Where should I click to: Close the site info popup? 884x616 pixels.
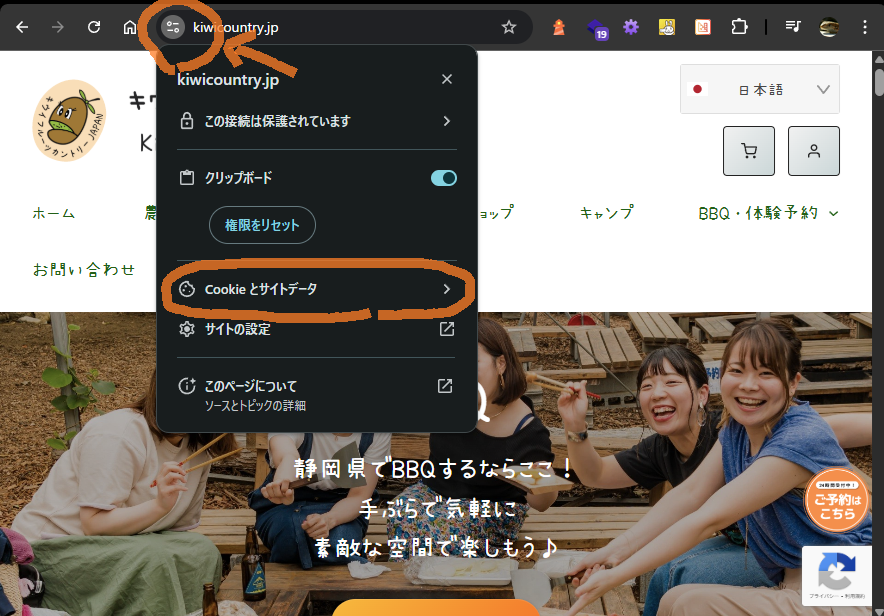click(447, 79)
